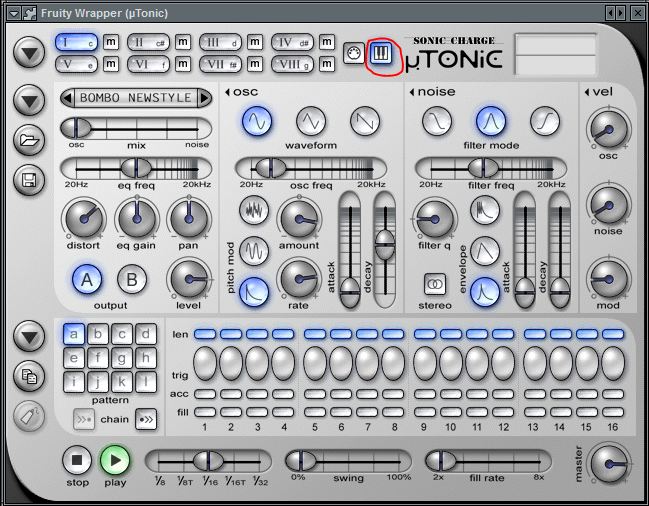
Task: Select pattern b
Action: click(98, 334)
